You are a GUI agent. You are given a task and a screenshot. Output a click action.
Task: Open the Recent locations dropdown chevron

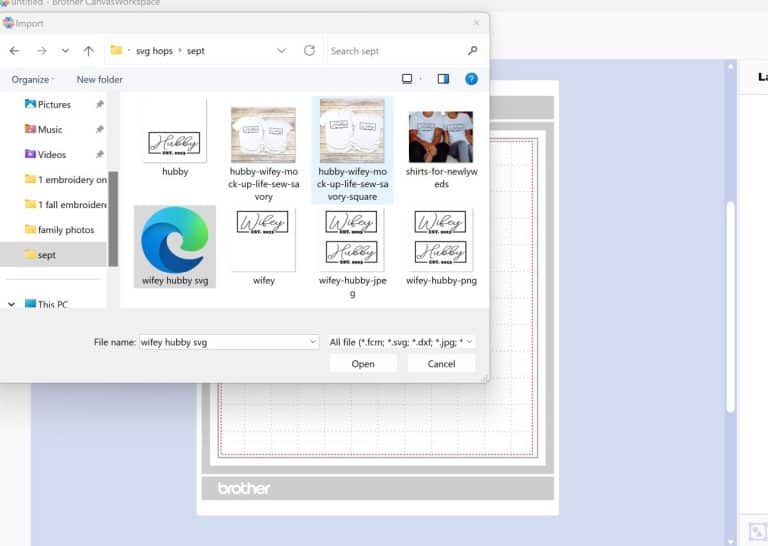click(x=65, y=51)
